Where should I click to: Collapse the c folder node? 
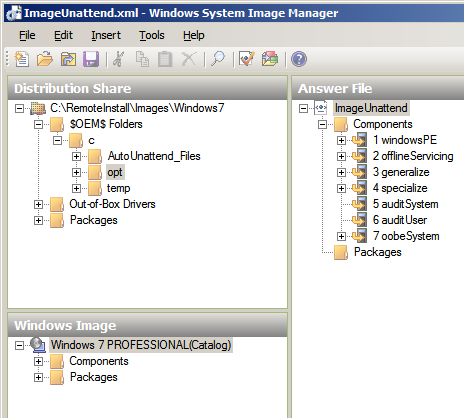[57, 140]
